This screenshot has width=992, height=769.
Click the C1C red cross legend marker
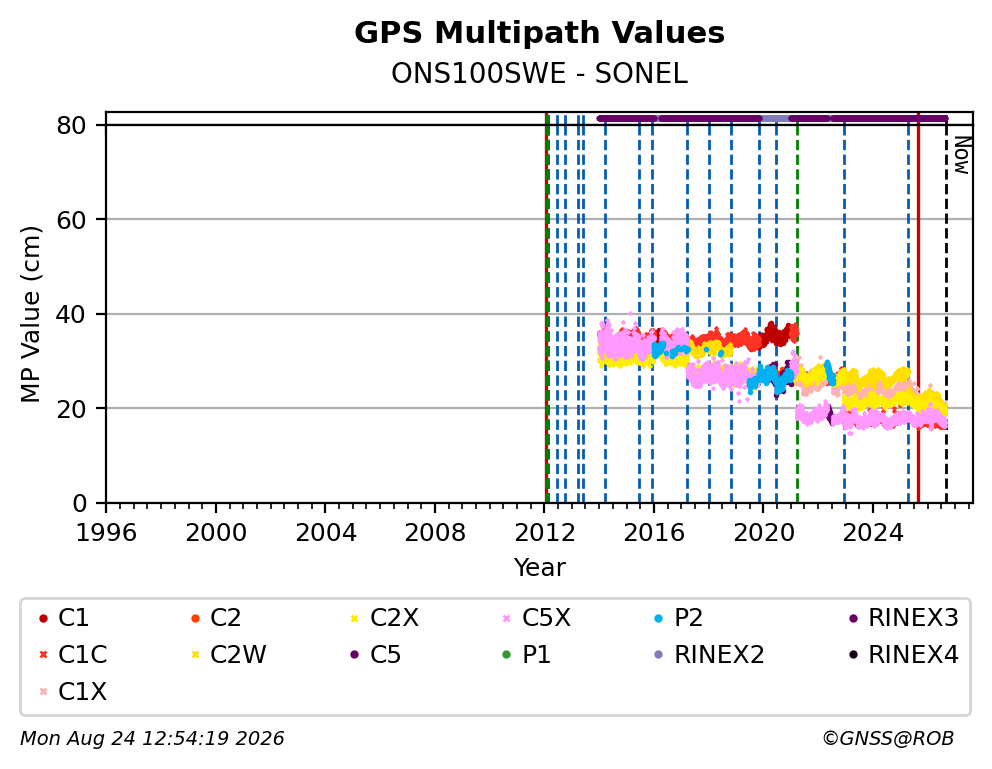[x=43, y=655]
